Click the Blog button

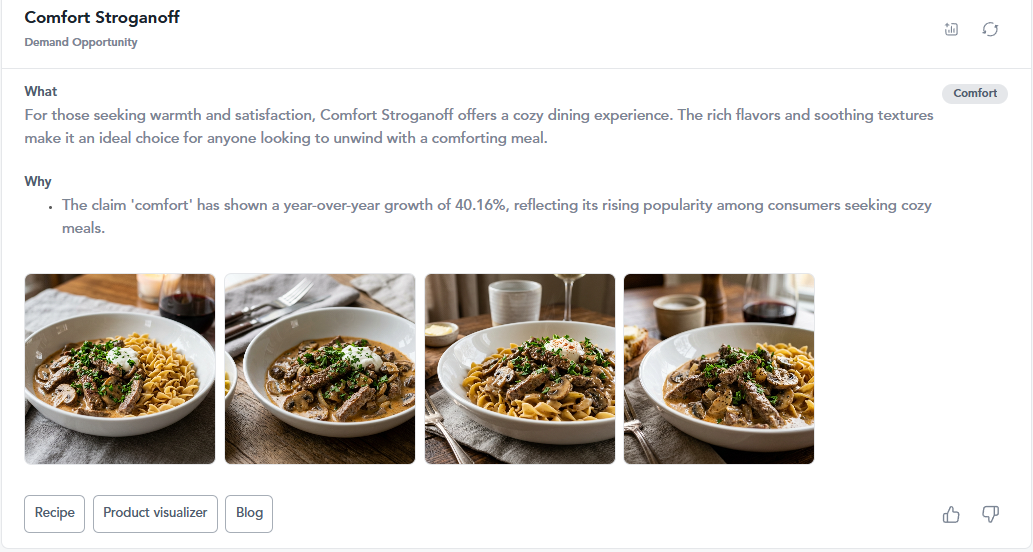coord(249,513)
